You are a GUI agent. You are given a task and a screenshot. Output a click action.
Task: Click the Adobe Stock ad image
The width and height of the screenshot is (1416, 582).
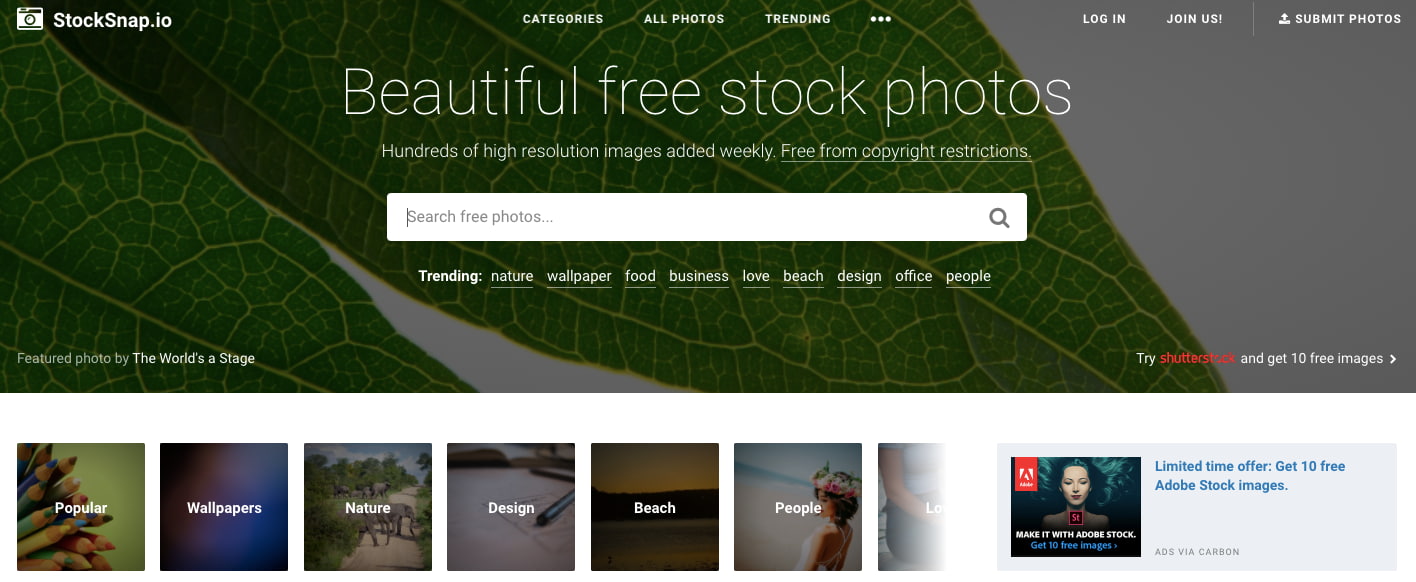tap(1075, 506)
